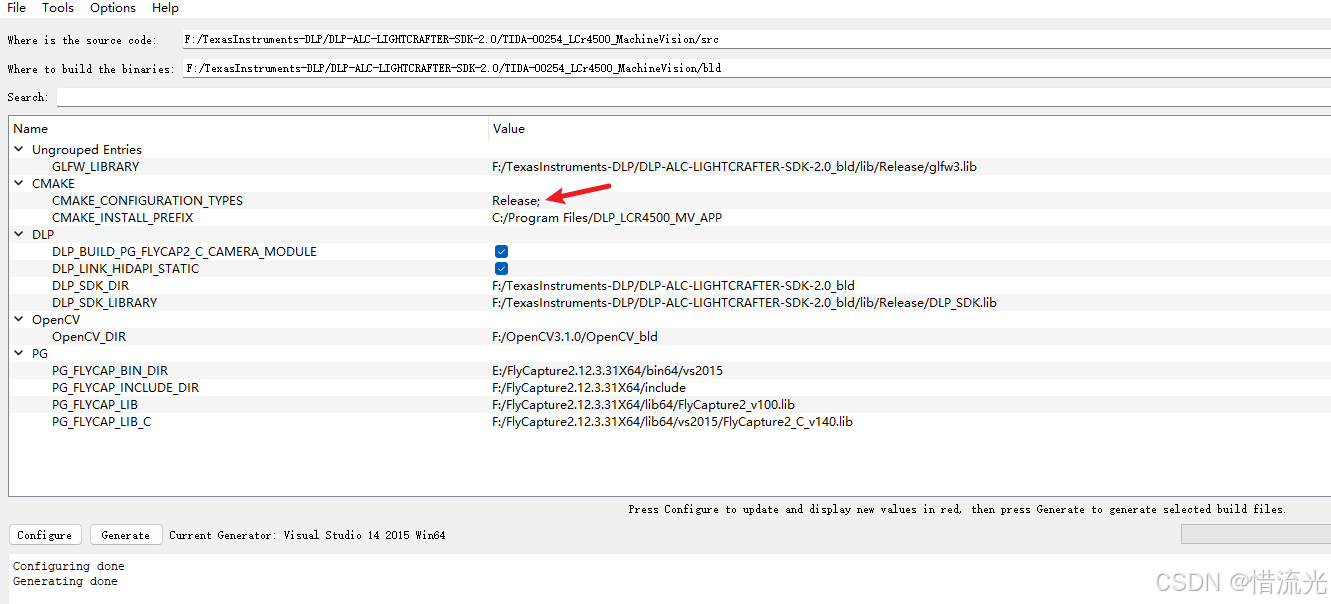The image size is (1331, 604).
Task: Select the GLFW_LIBRARY entry
Action: tap(96, 167)
